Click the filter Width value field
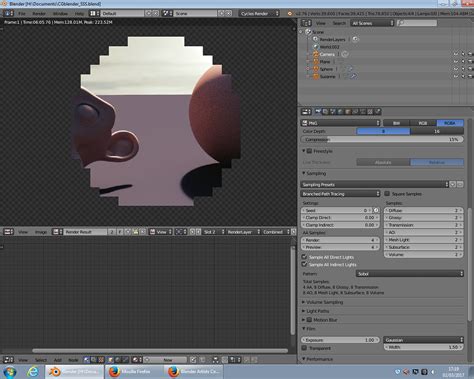 [x=424, y=347]
